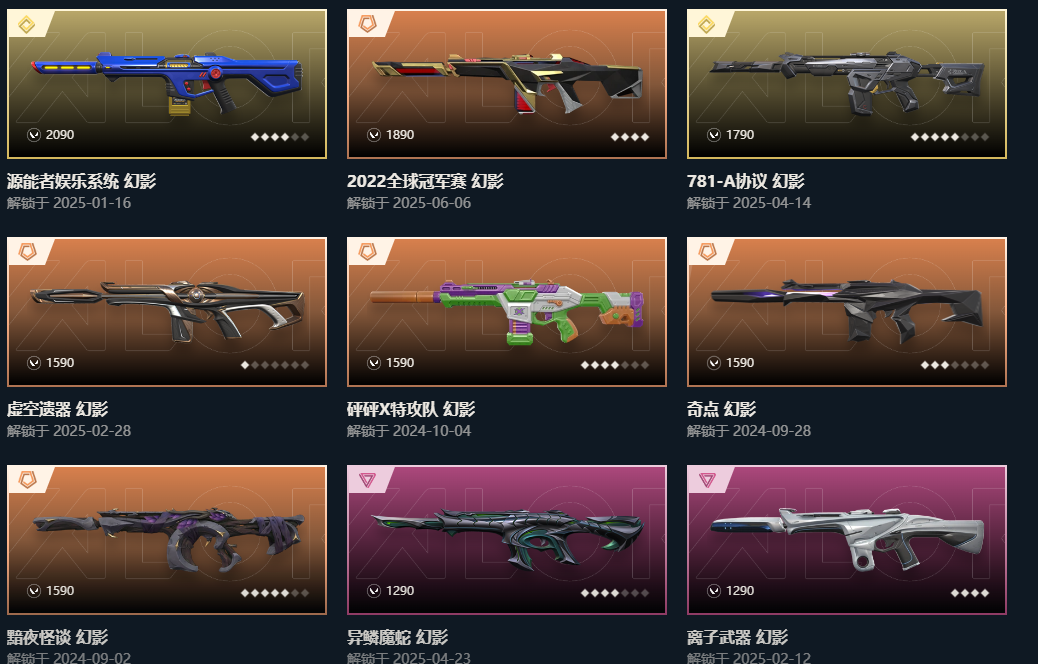Select the green-purple 砰砰X特攻队 Phantom skin
The image size is (1038, 664).
(506, 312)
